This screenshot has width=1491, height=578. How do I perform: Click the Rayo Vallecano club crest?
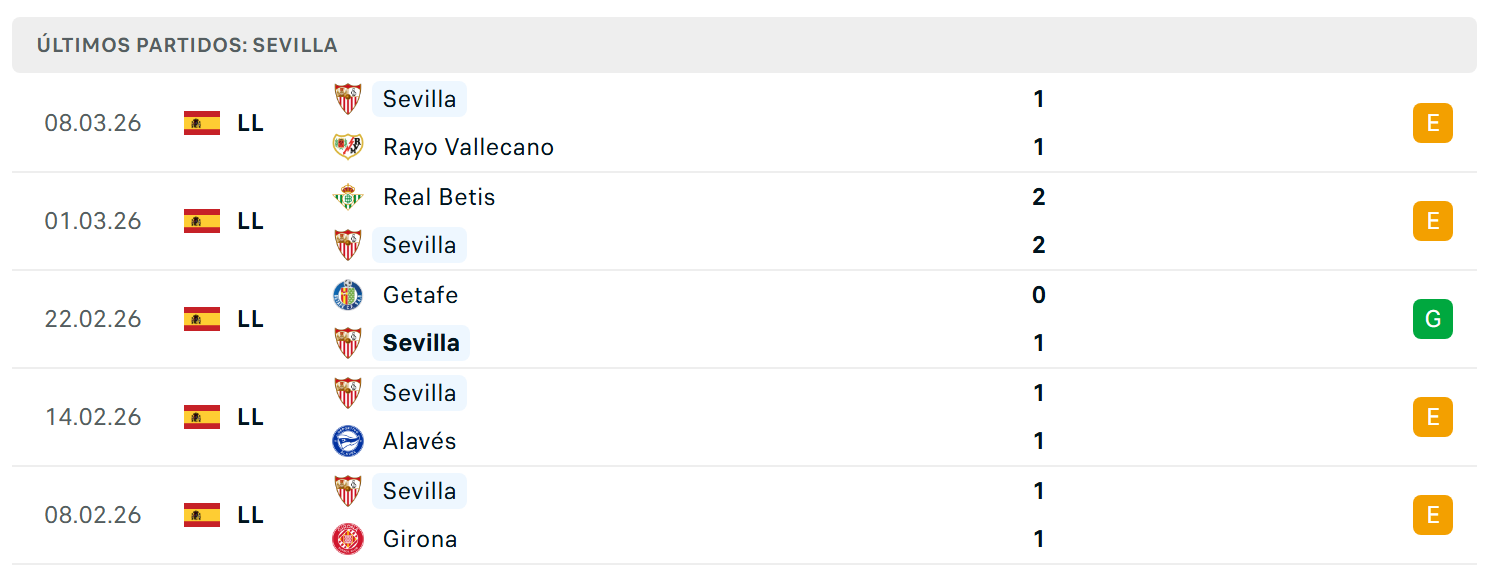[x=348, y=147]
